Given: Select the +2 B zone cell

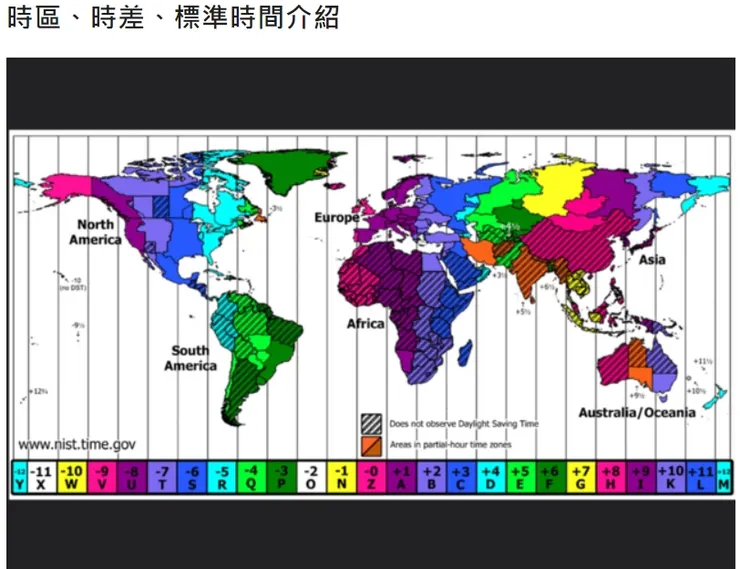Looking at the screenshot, I should click(x=431, y=477).
